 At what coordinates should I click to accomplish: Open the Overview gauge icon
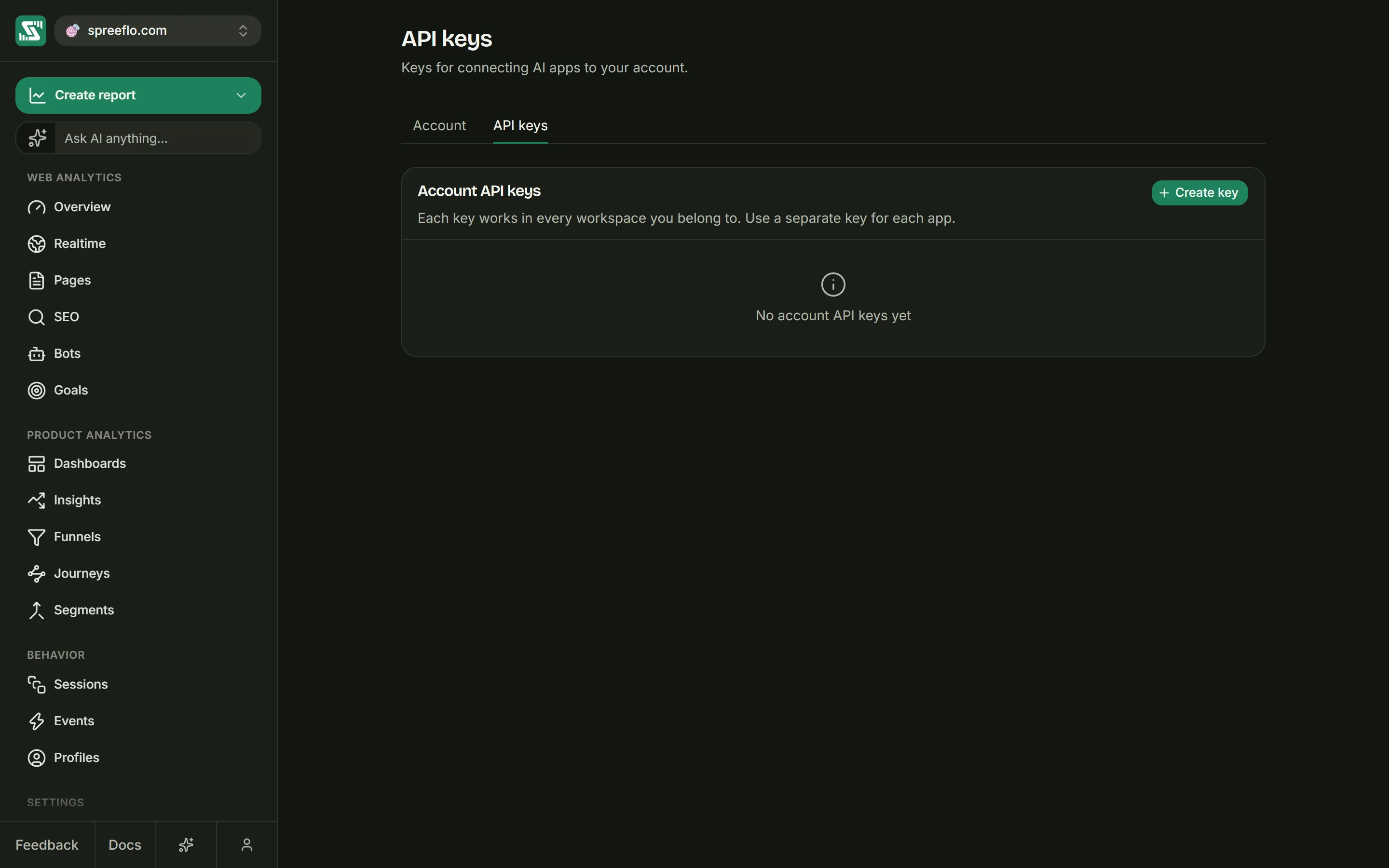[36, 207]
